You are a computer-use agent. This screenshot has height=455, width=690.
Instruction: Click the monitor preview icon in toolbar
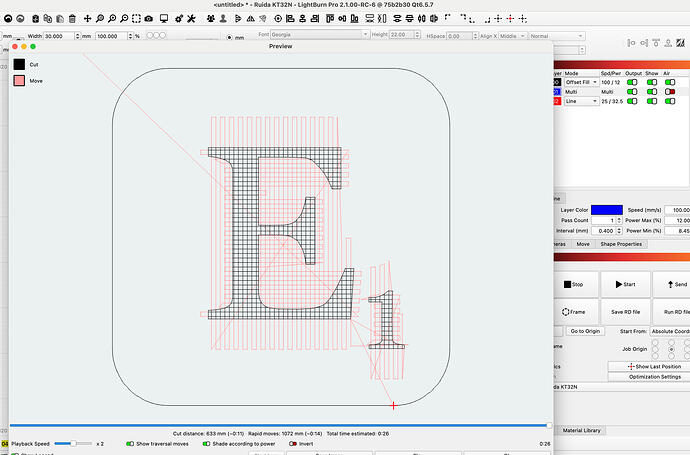pos(165,18)
